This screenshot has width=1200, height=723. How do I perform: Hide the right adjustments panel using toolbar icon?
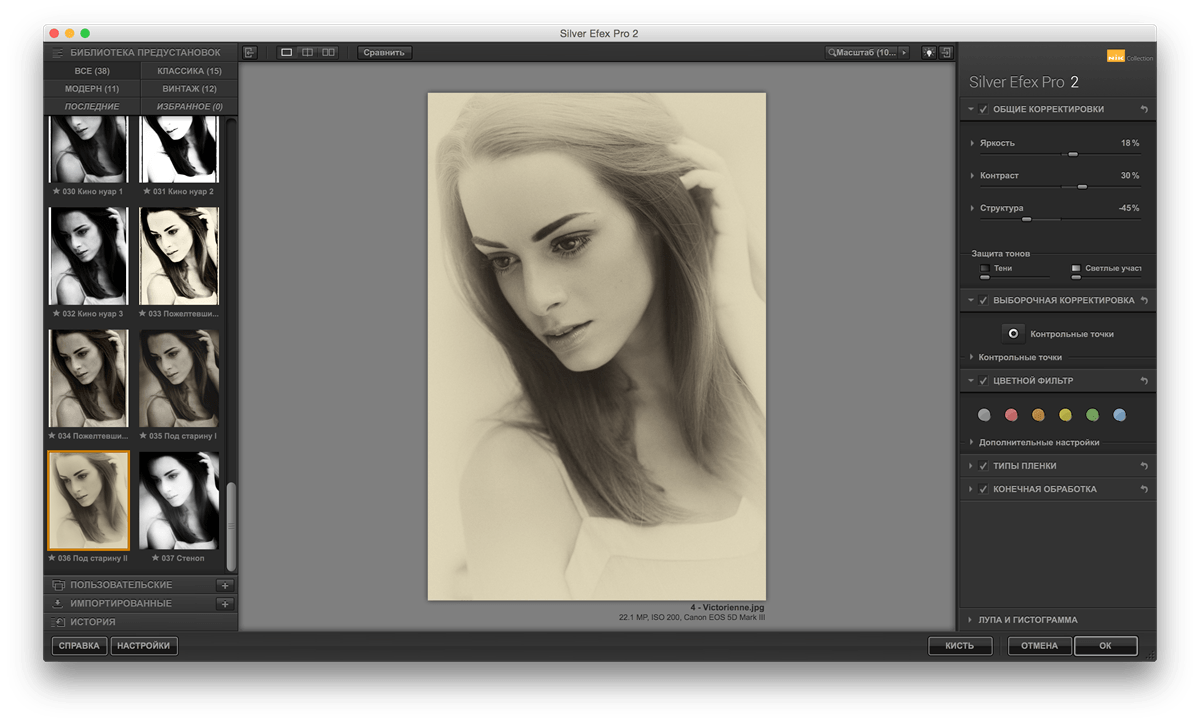(x=946, y=52)
